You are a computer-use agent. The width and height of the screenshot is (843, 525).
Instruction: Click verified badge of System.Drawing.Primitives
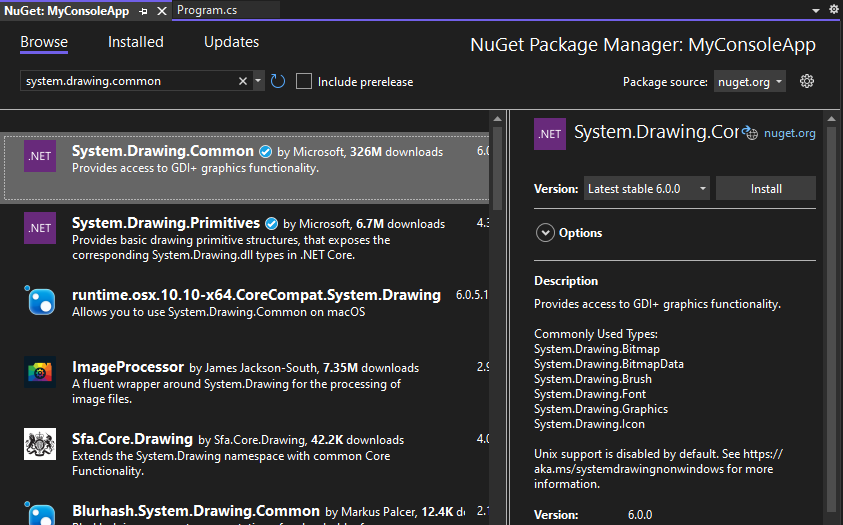coord(272,224)
